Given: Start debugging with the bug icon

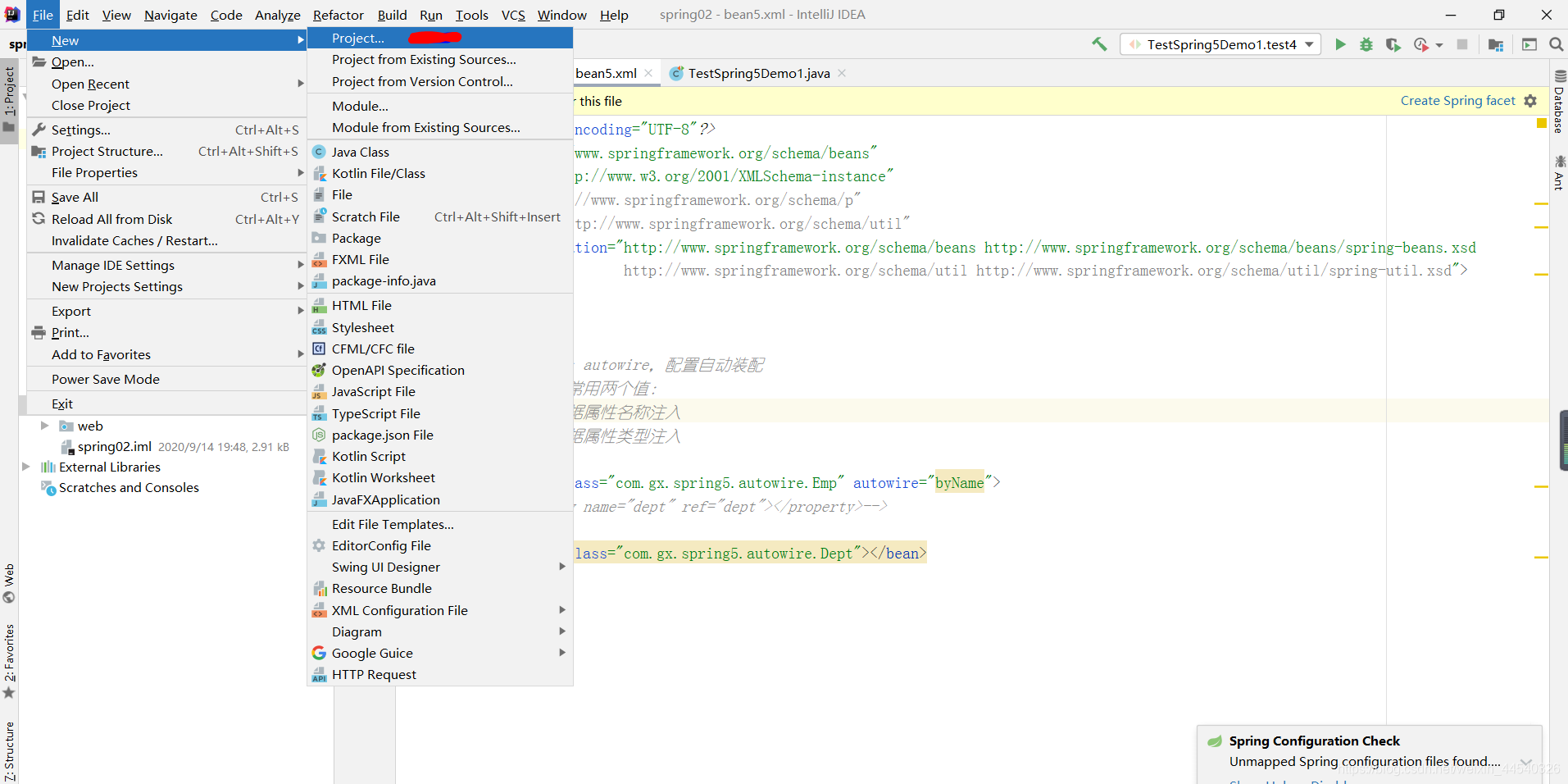Looking at the screenshot, I should pos(1366,44).
